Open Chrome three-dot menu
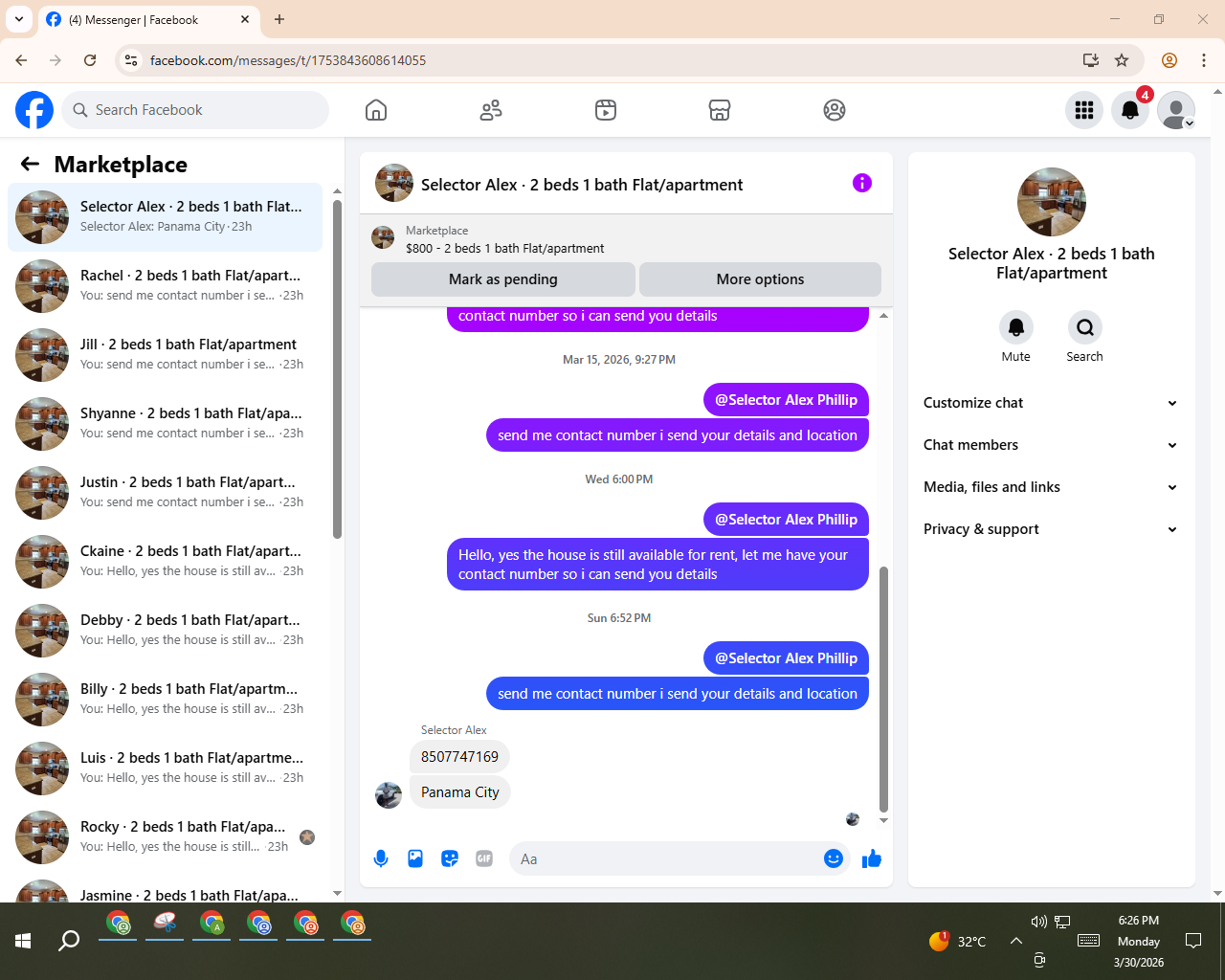 click(1204, 60)
